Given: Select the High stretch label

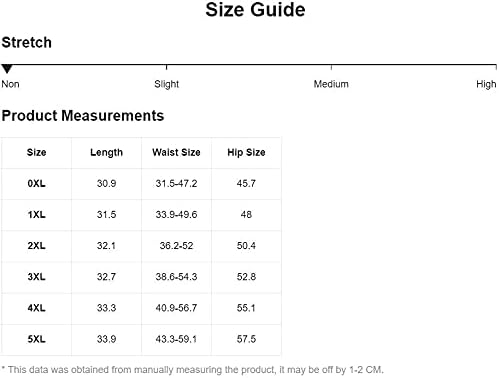Looking at the screenshot, I should [x=486, y=84].
